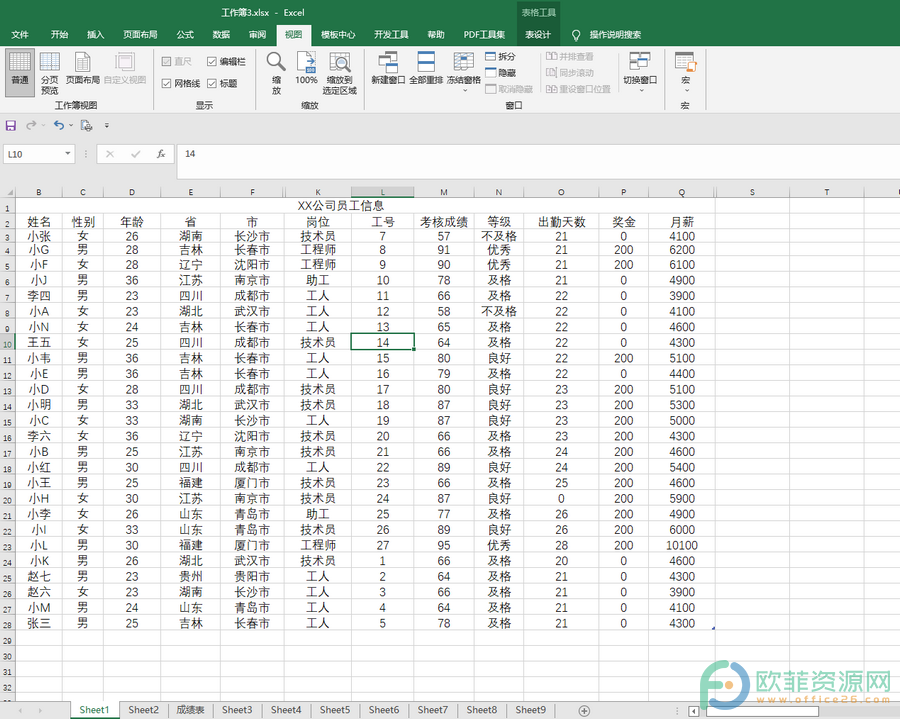Screen dimensions: 900x719
Task: Click the 操作说明搜索 search box
Action: point(615,35)
